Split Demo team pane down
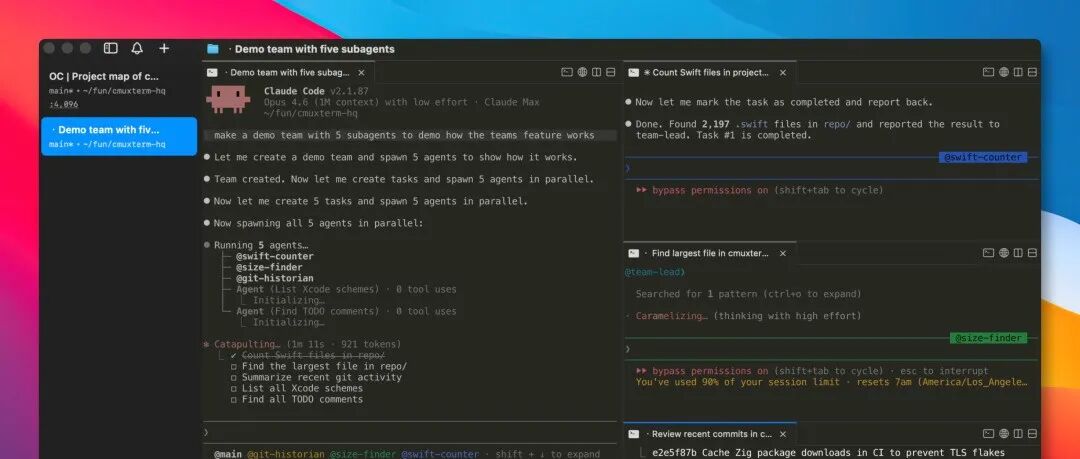1080x459 pixels. click(610, 72)
